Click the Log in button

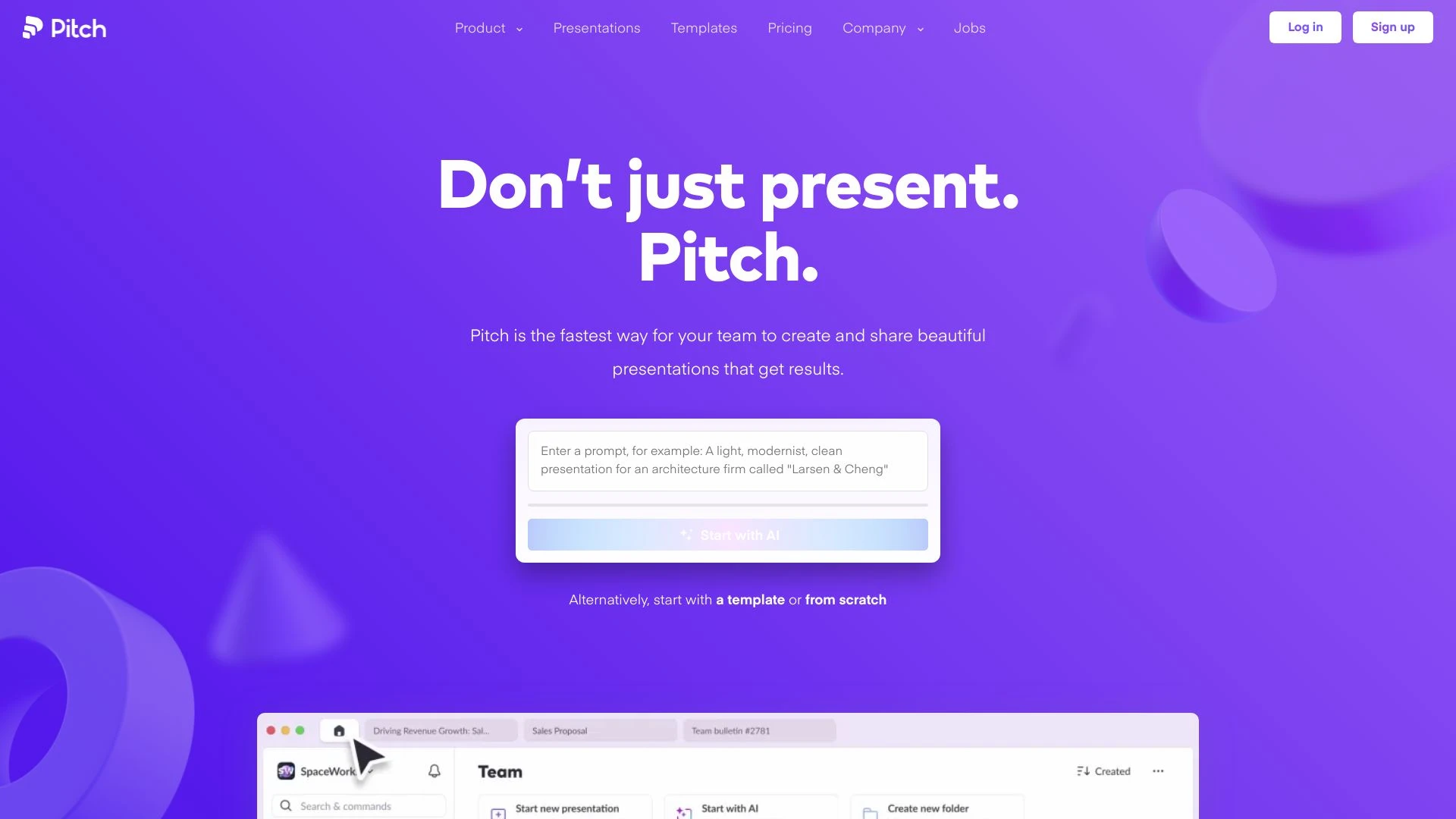[1305, 27]
